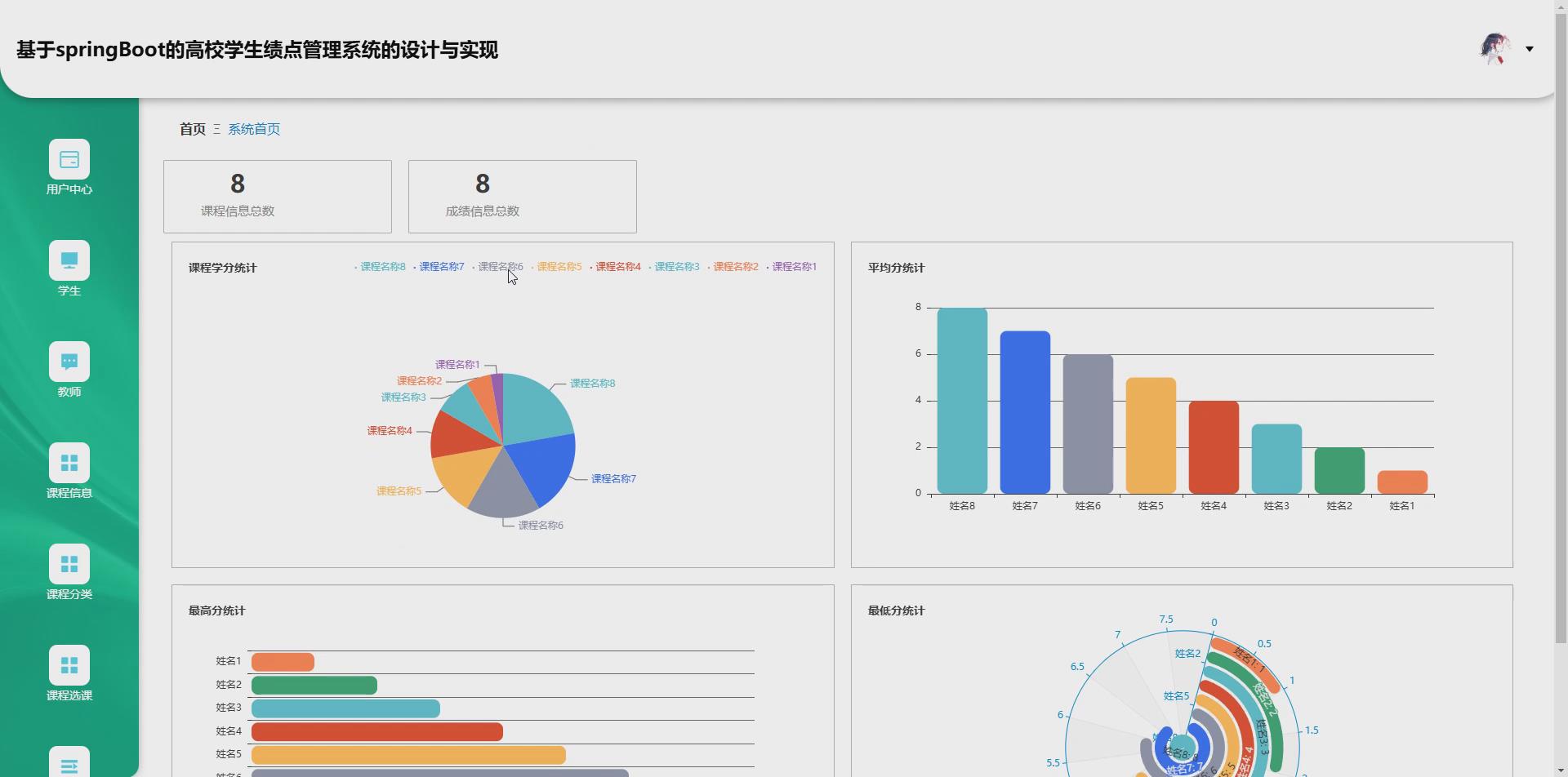Open the 课程分类 grid icon
The image size is (1568, 777).
tap(69, 564)
